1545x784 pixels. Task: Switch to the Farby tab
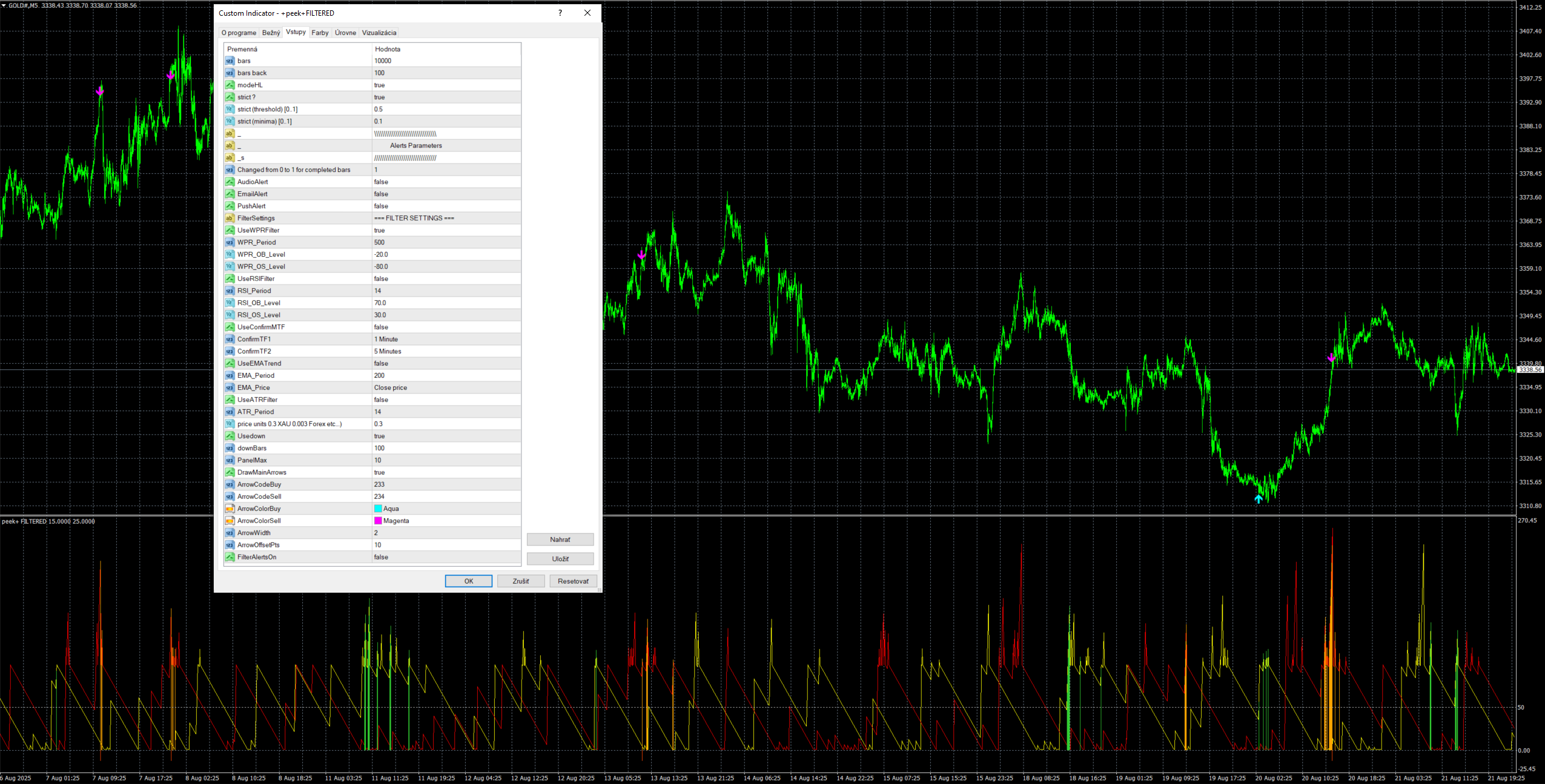(x=320, y=33)
